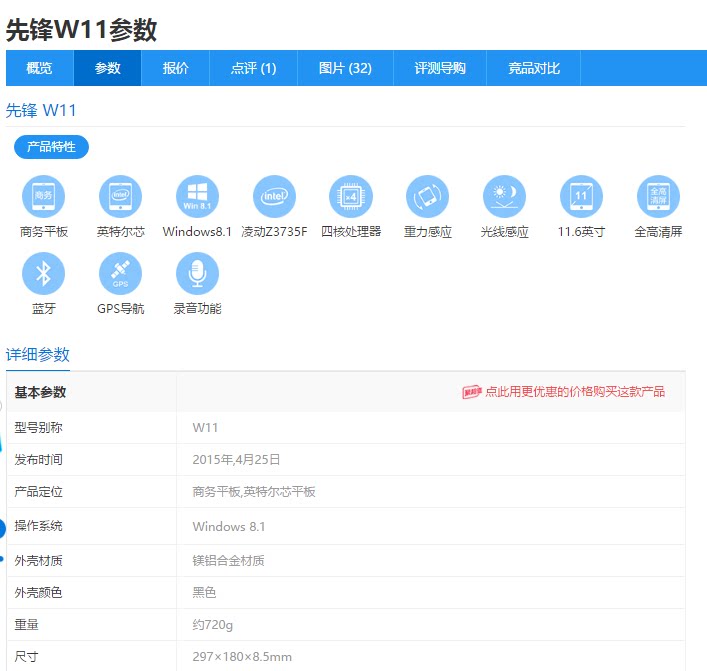707x671 pixels.
Task: Open the 竞品对比 tab
Action: tap(534, 68)
